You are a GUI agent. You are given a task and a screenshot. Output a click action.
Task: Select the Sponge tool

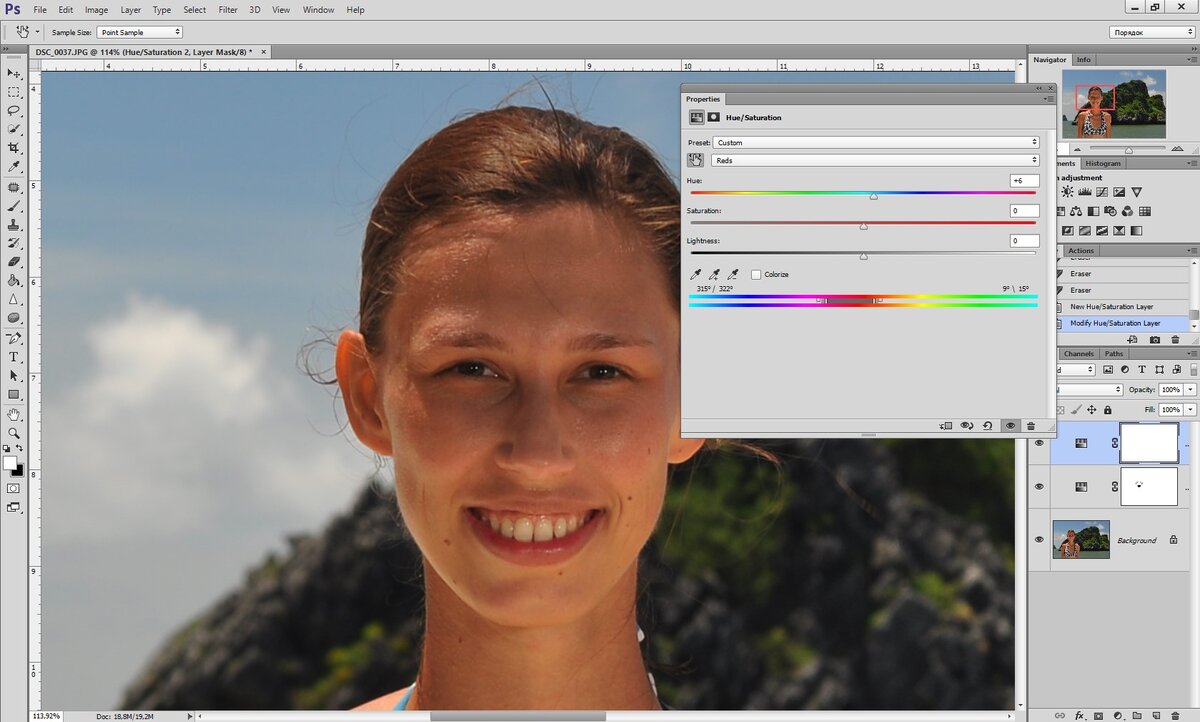point(14,318)
